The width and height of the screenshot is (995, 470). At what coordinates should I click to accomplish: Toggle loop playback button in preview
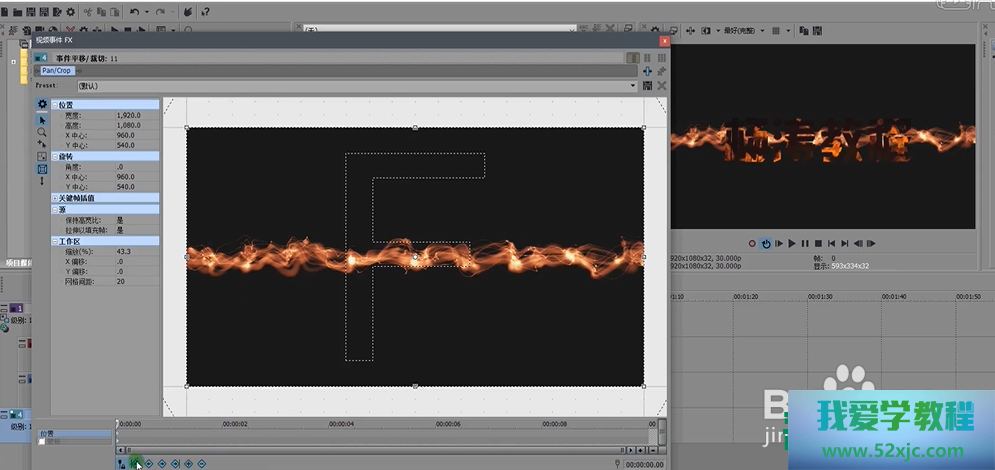click(766, 243)
